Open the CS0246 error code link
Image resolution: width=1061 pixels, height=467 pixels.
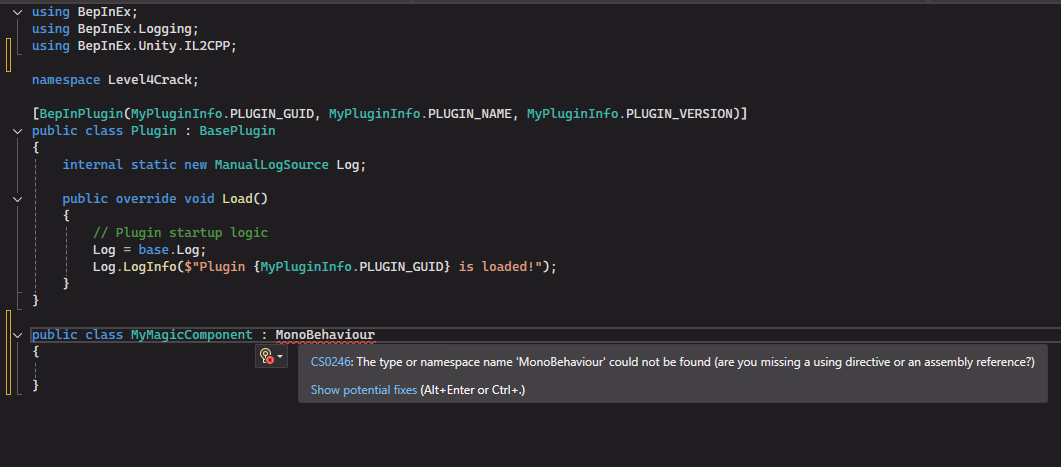click(330, 362)
